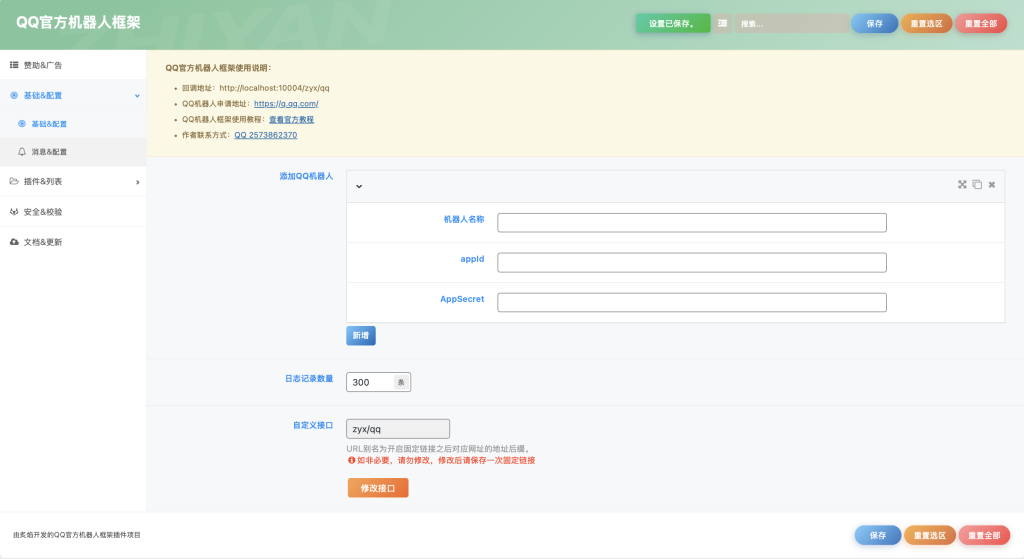Click the 添加QQ机器人 label

point(306,176)
